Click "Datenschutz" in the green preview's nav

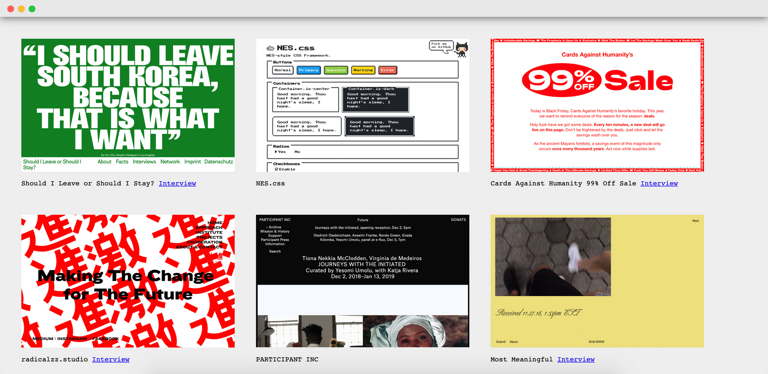[x=218, y=162]
